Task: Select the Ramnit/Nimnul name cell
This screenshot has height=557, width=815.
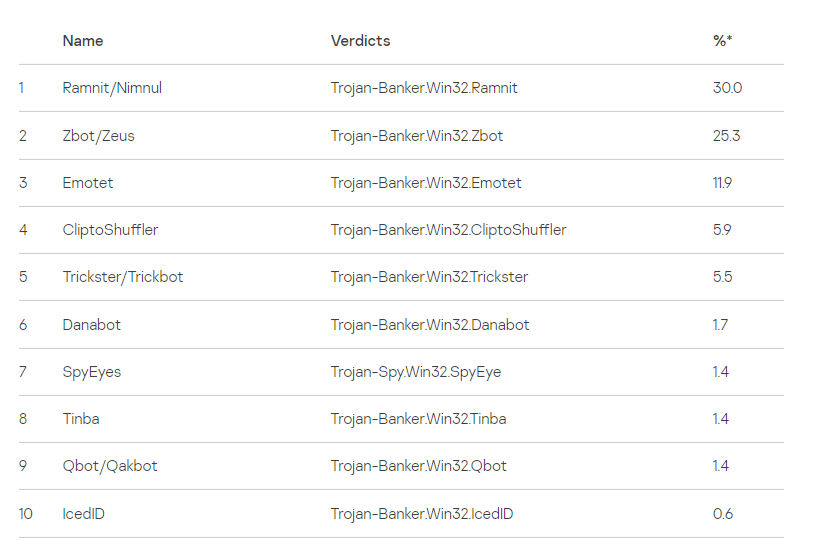Action: [x=112, y=88]
